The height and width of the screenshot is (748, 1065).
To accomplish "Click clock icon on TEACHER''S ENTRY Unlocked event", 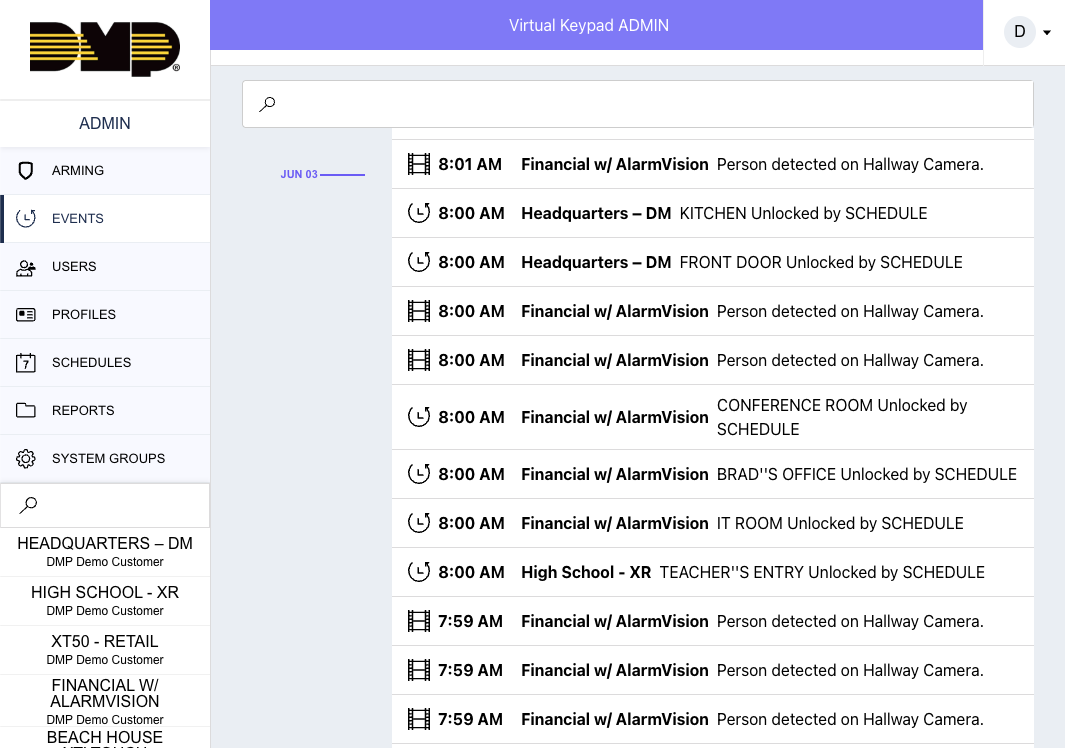I will (x=418, y=572).
